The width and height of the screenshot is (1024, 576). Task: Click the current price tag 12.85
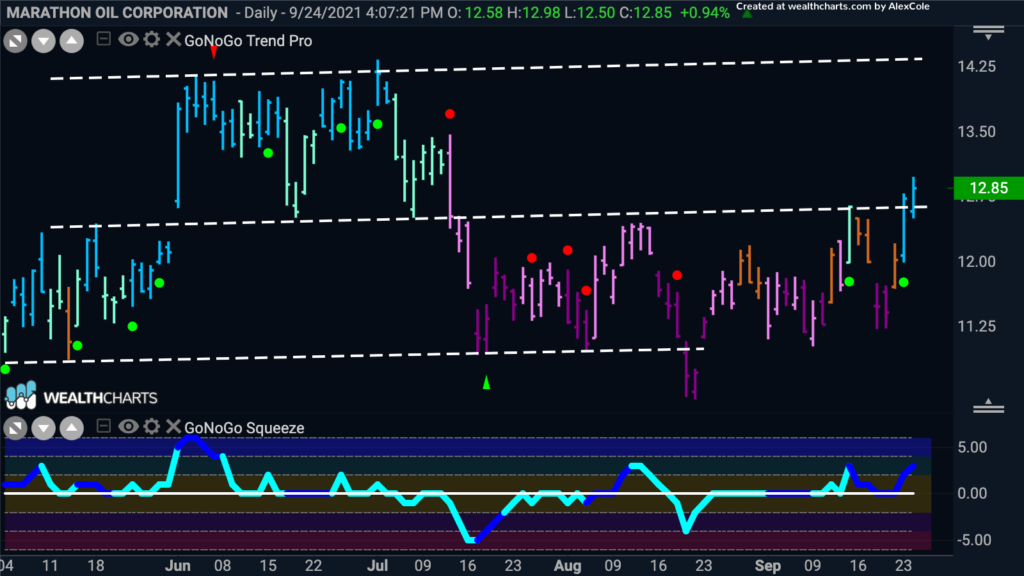(989, 188)
